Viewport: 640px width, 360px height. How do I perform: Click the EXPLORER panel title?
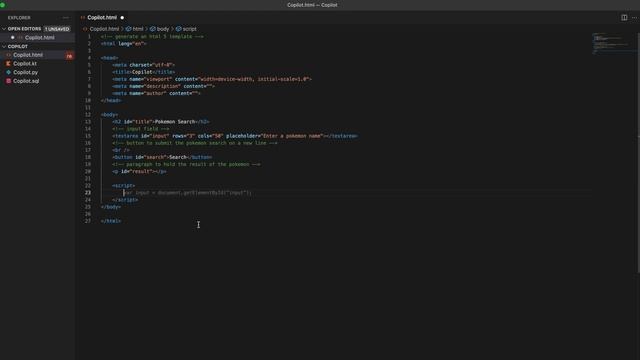[19, 18]
